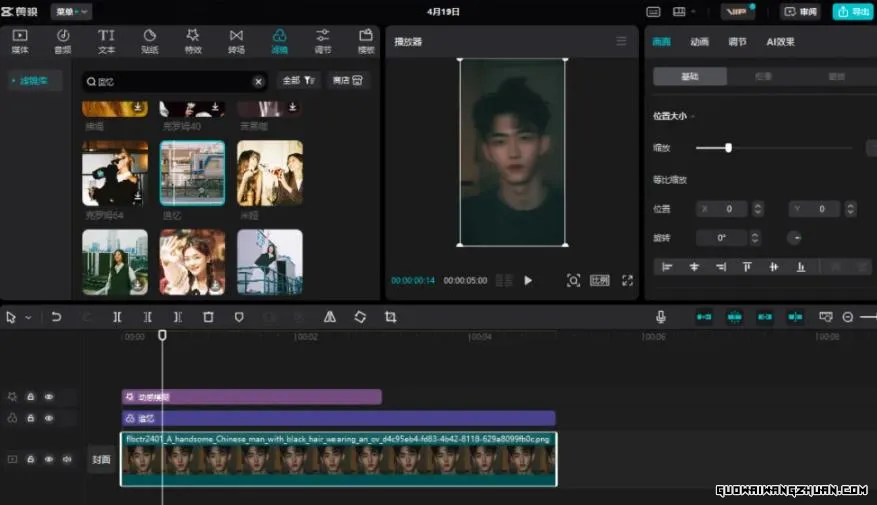Open the 转场 (Transitions) tab
Screen dimensions: 877x505
coord(237,41)
